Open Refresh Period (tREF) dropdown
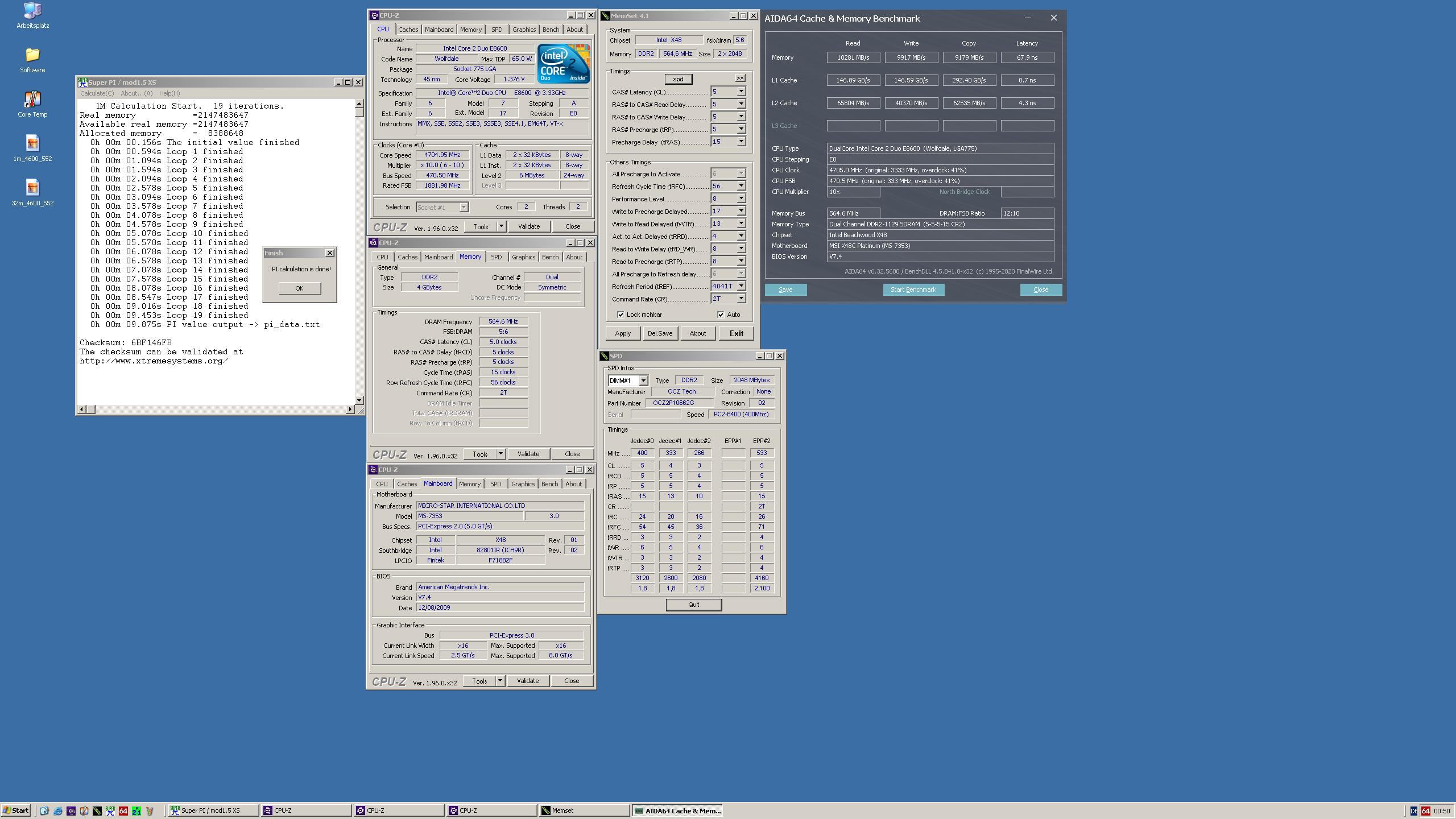1456x819 pixels. (x=741, y=286)
